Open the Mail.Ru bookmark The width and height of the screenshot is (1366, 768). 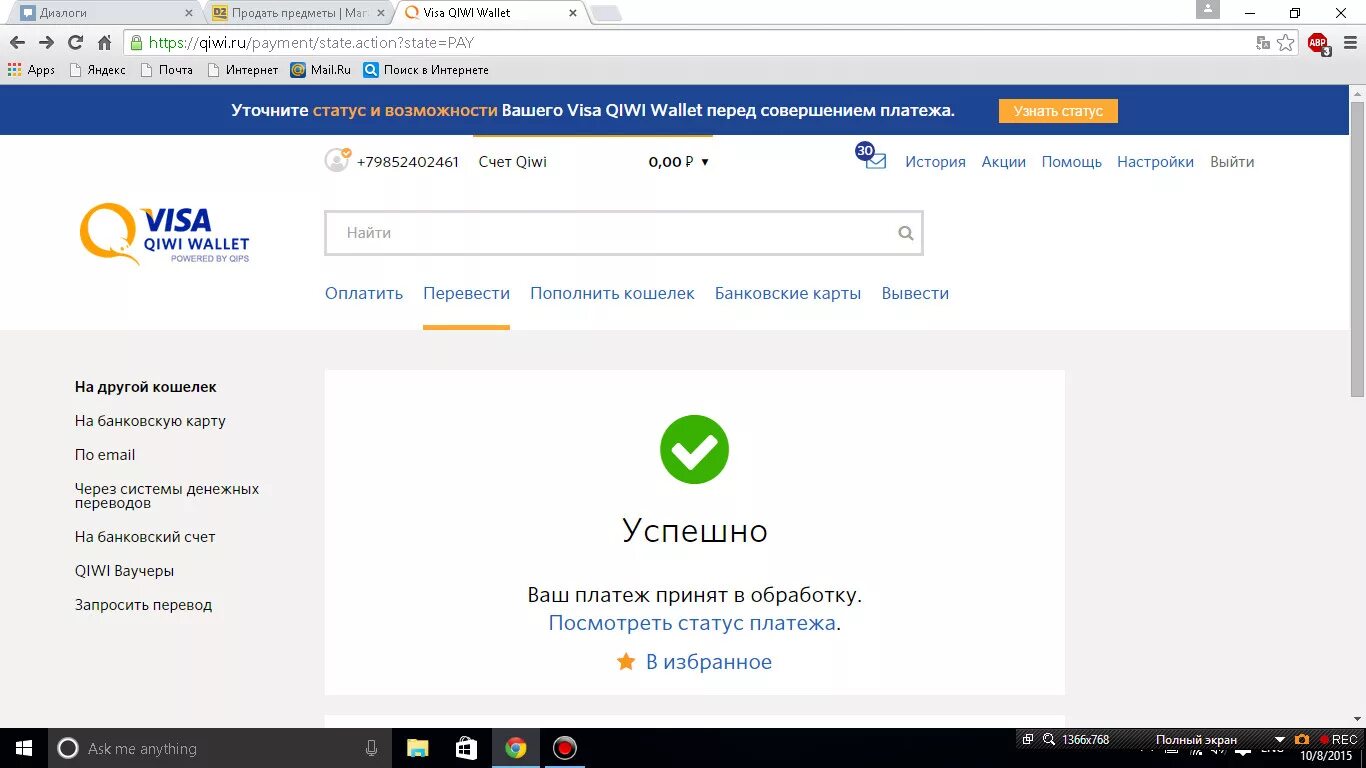pyautogui.click(x=321, y=70)
